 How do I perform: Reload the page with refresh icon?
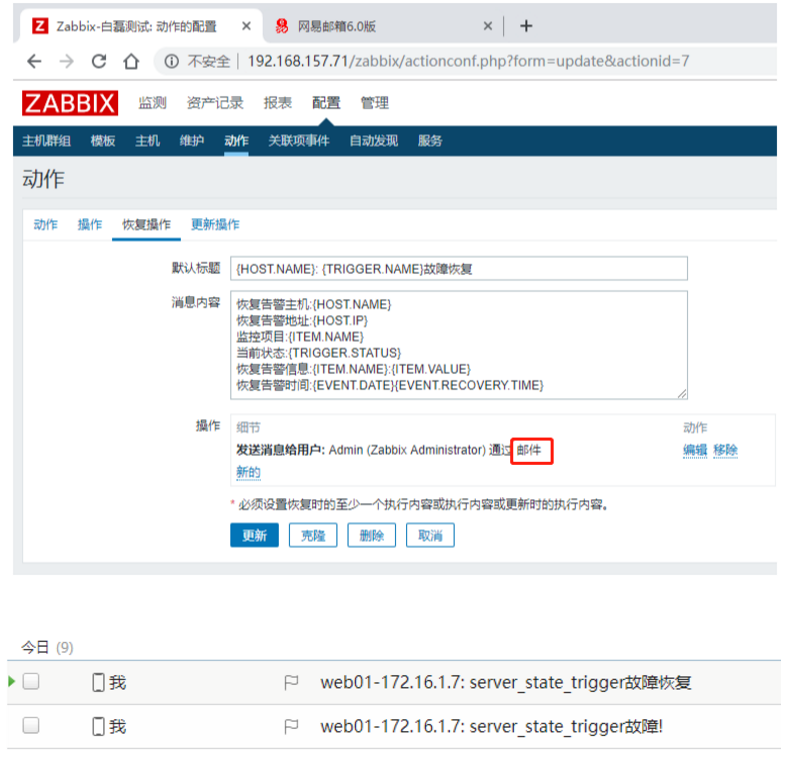pos(99,61)
